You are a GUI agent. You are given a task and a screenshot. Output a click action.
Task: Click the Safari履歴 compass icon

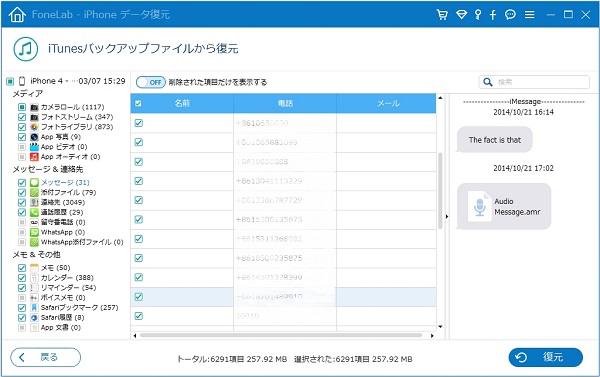[x=34, y=317]
